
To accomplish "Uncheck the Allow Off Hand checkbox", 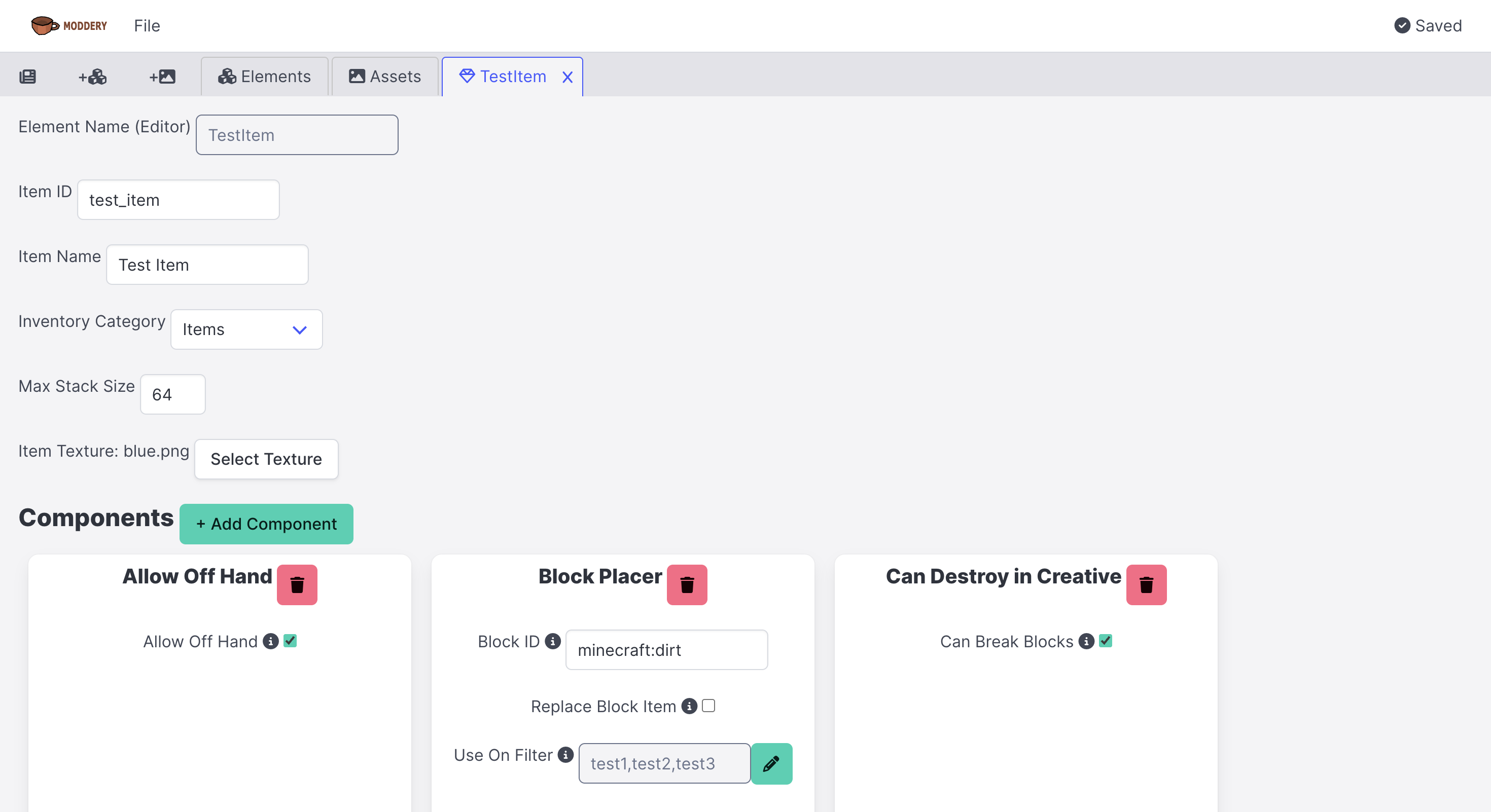I will [x=290, y=640].
